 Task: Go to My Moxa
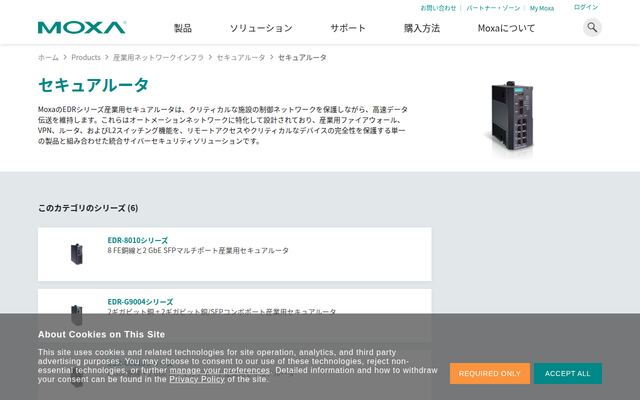542,8
